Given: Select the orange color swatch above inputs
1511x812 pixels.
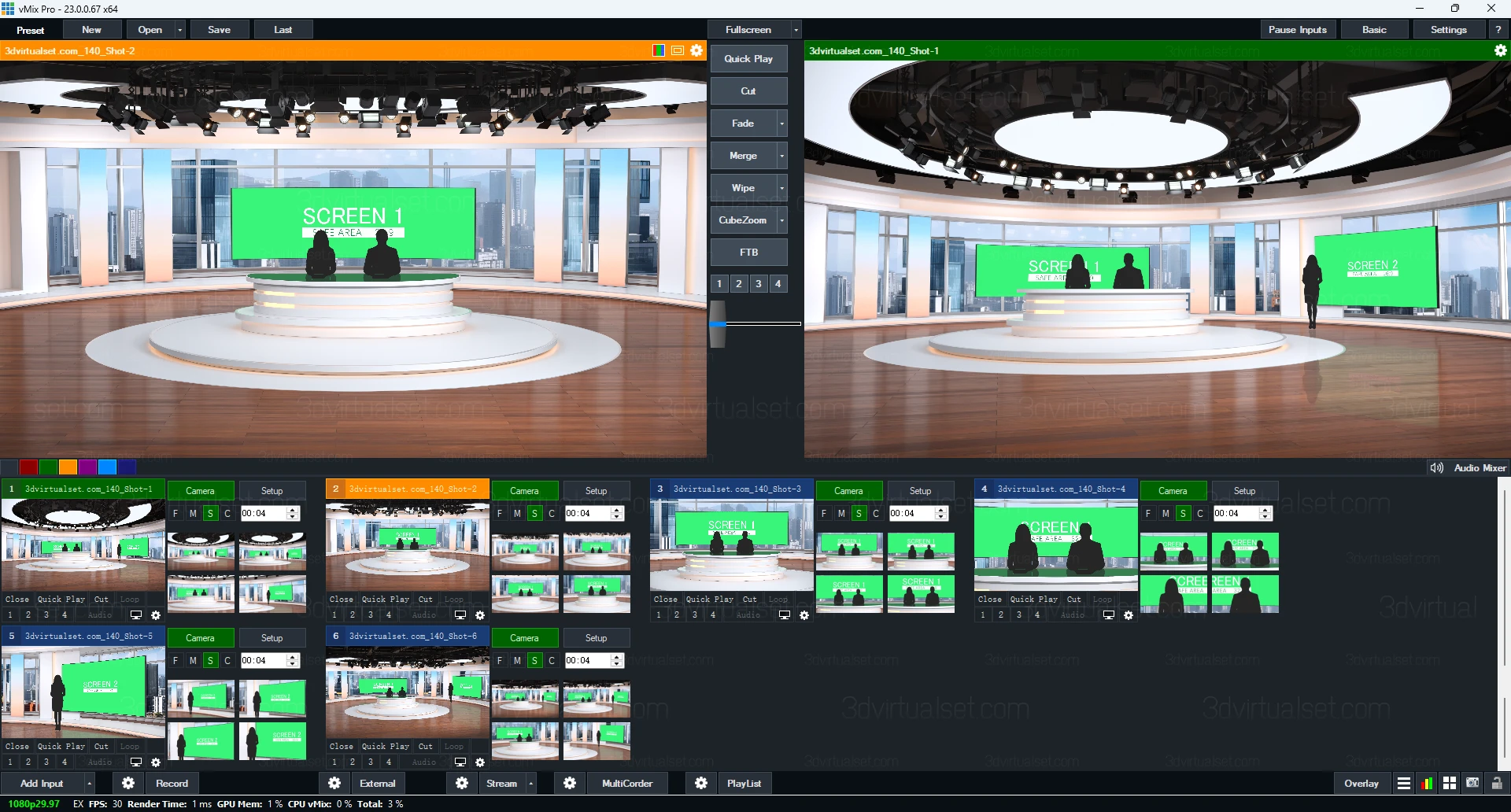Looking at the screenshot, I should pos(68,467).
